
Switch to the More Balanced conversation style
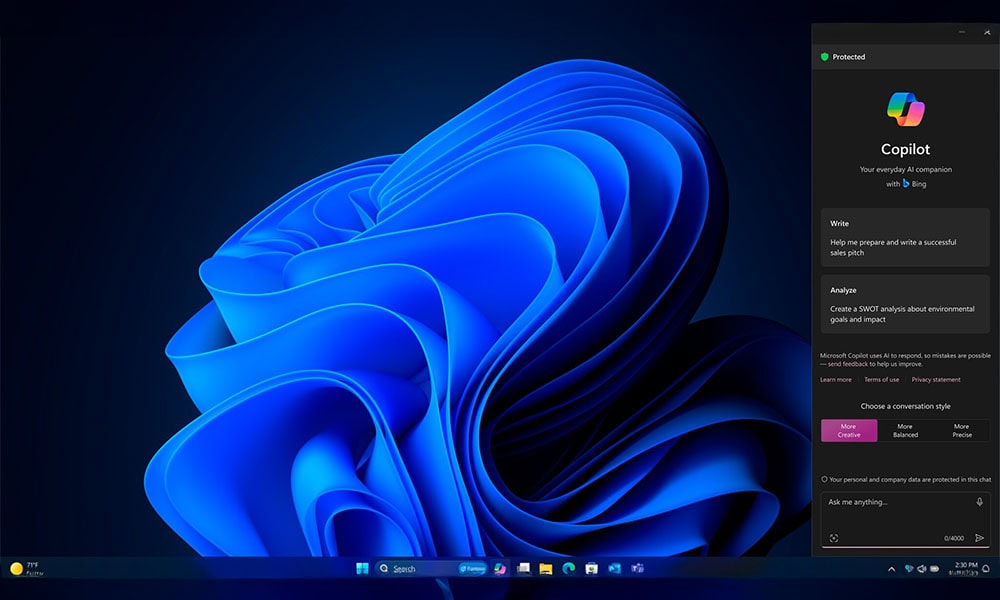pyautogui.click(x=906, y=432)
